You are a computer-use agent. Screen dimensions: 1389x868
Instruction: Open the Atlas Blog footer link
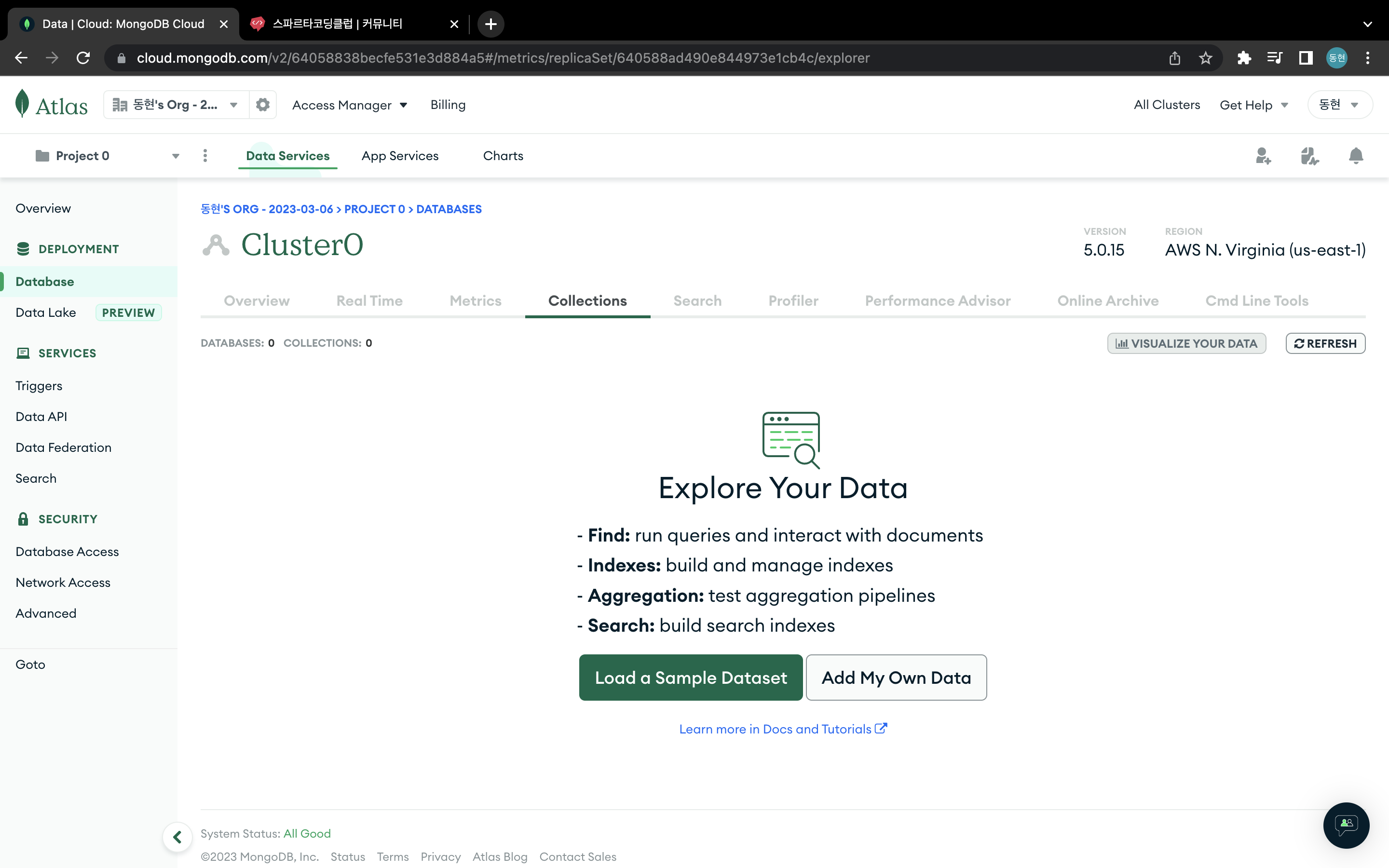point(499,857)
